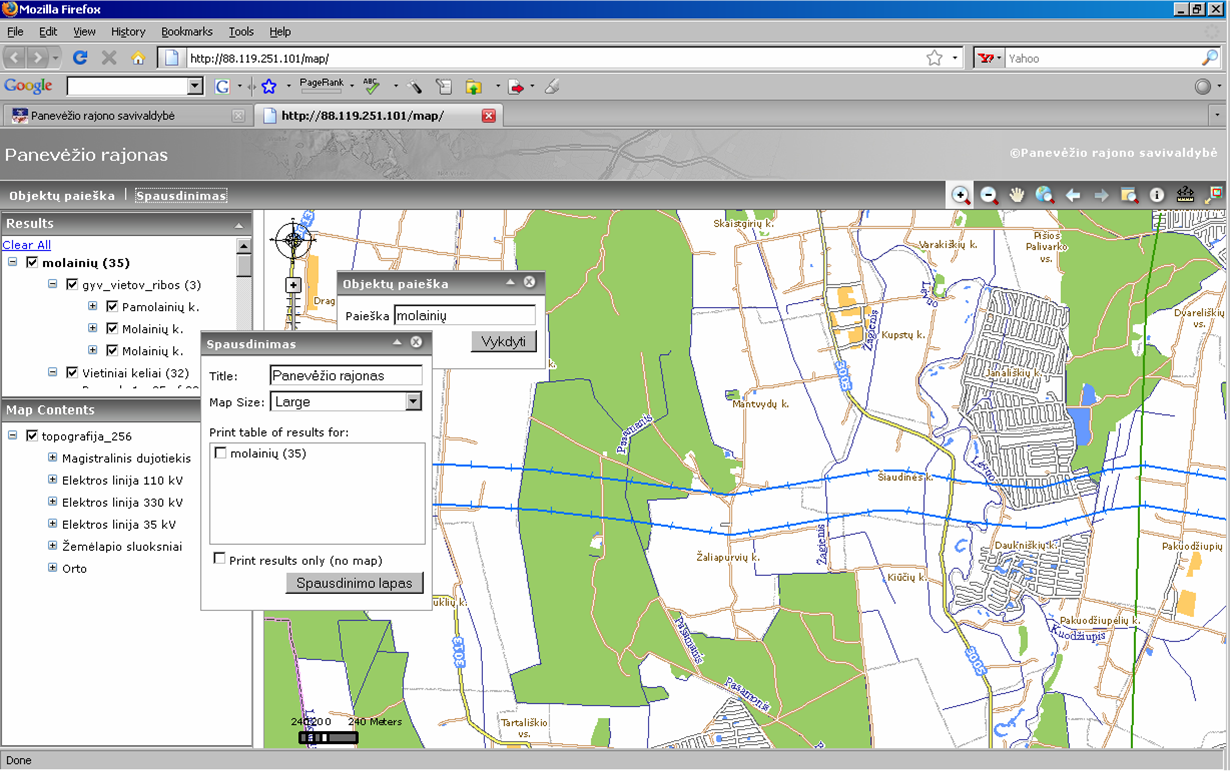Click Google toolbar AutoFill form icon
The height and width of the screenshot is (771, 1230).
click(x=444, y=87)
